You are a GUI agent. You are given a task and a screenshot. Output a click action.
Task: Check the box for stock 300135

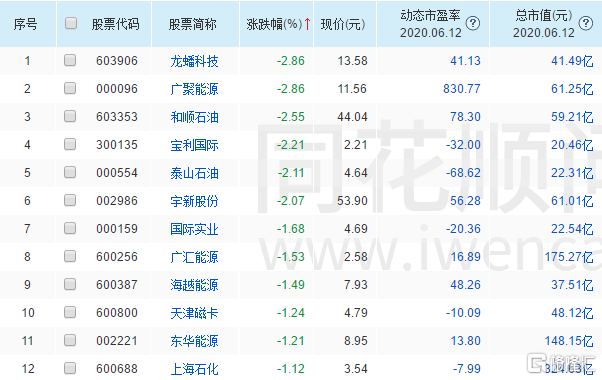click(x=70, y=144)
